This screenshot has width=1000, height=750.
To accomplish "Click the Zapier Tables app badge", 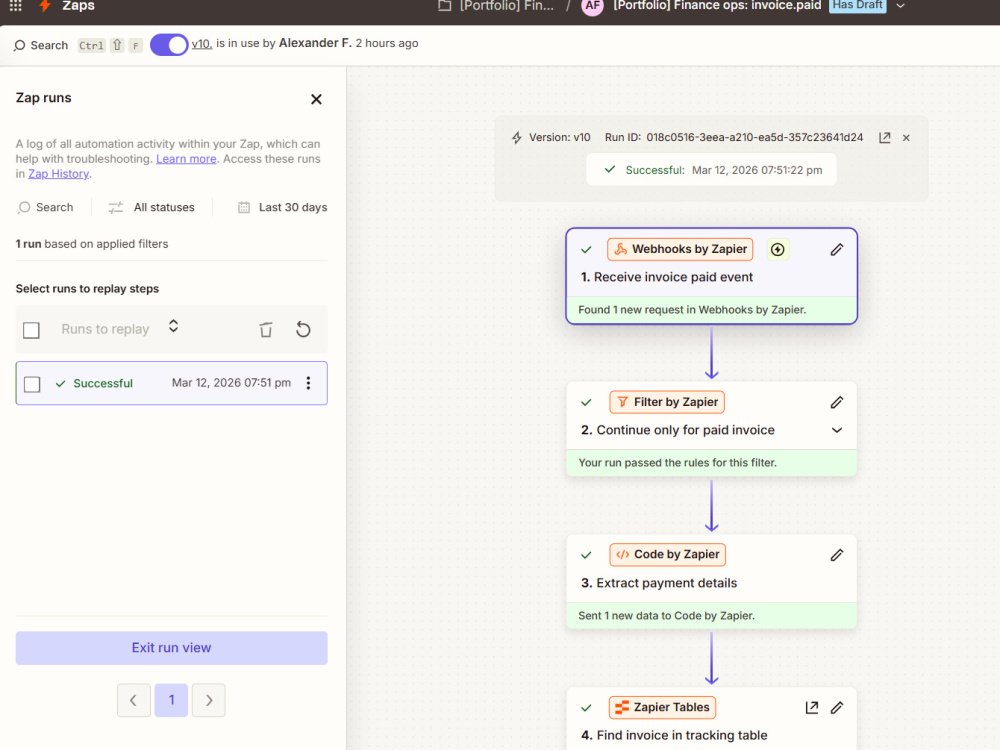I will [663, 707].
